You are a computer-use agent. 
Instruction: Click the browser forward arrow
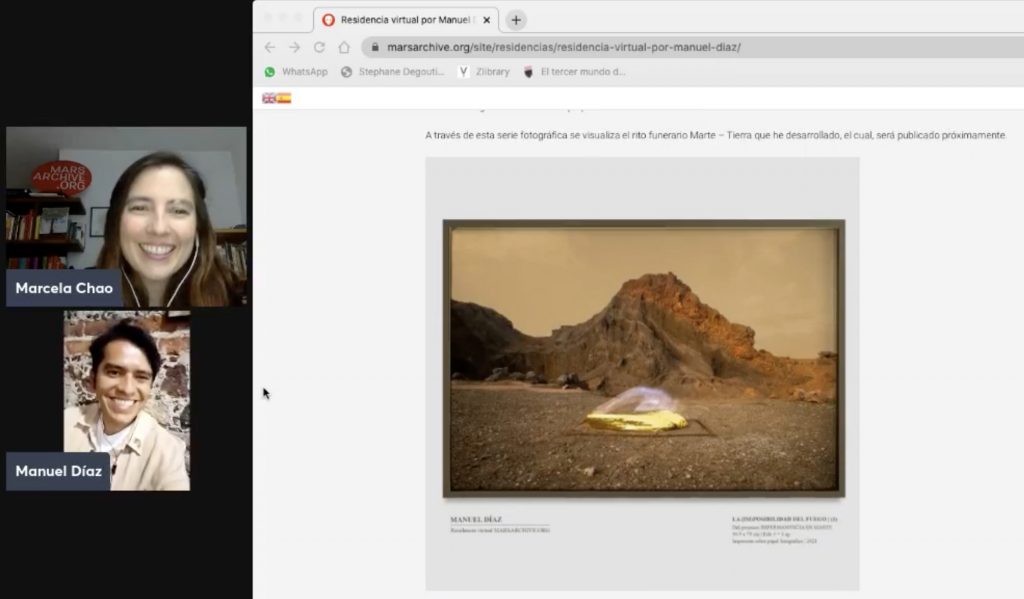[x=295, y=47]
